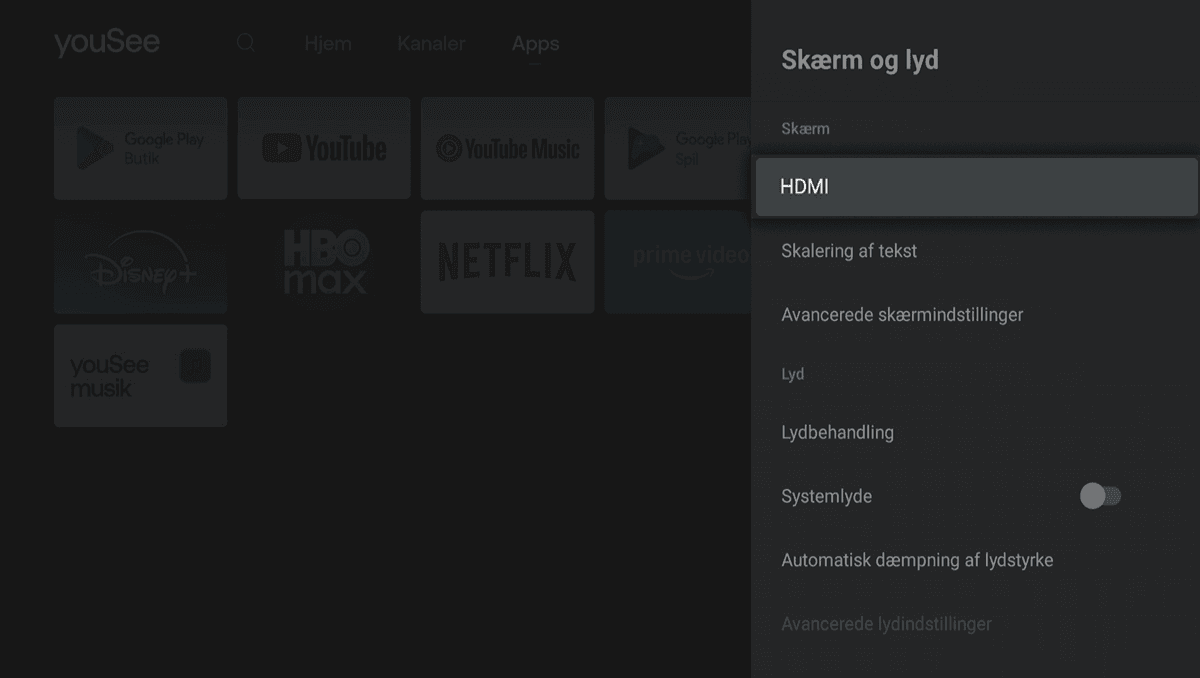The height and width of the screenshot is (678, 1200).
Task: Open Netflix
Action: tap(507, 262)
